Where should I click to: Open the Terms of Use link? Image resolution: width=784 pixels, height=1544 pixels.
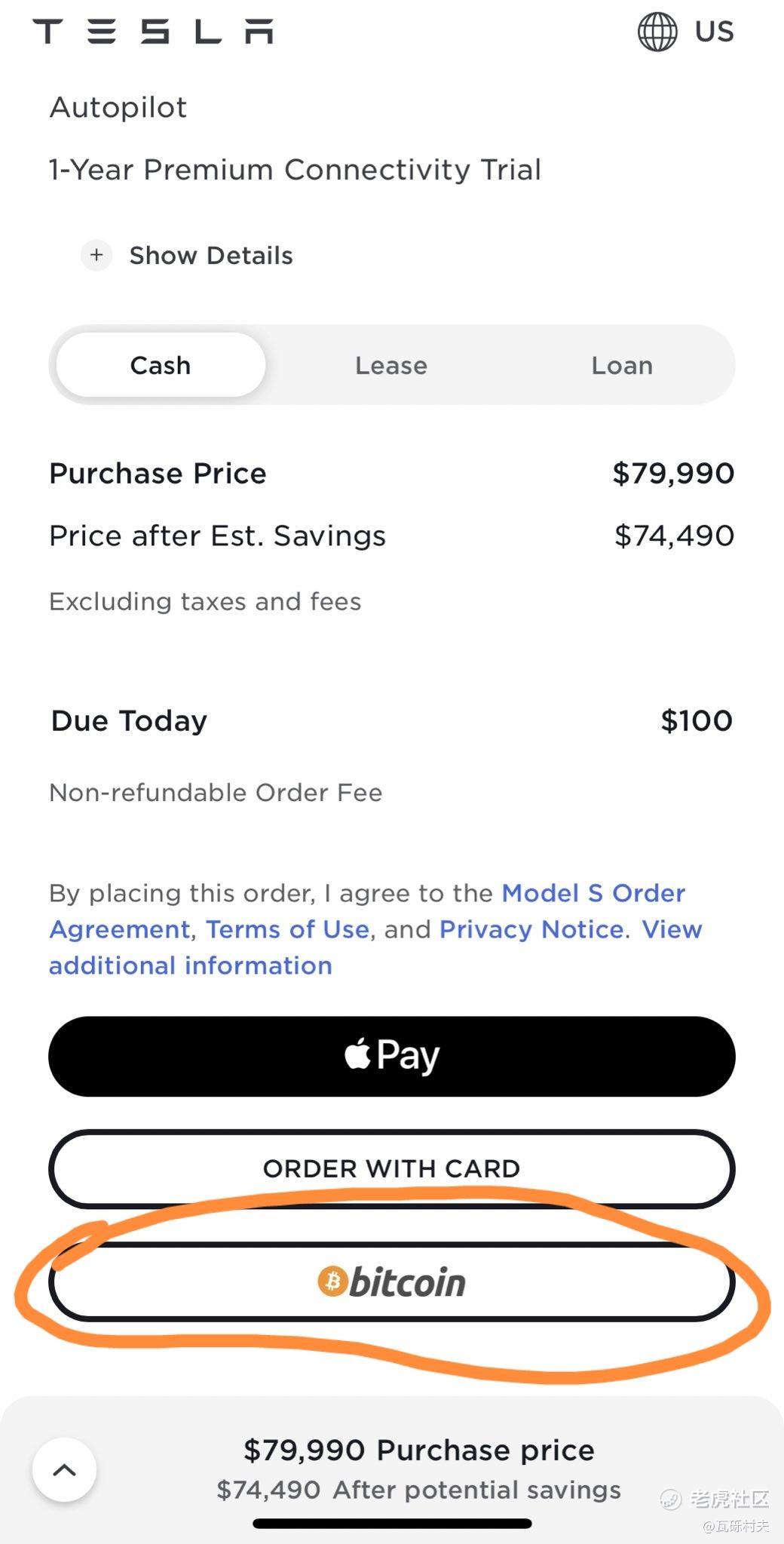287,929
